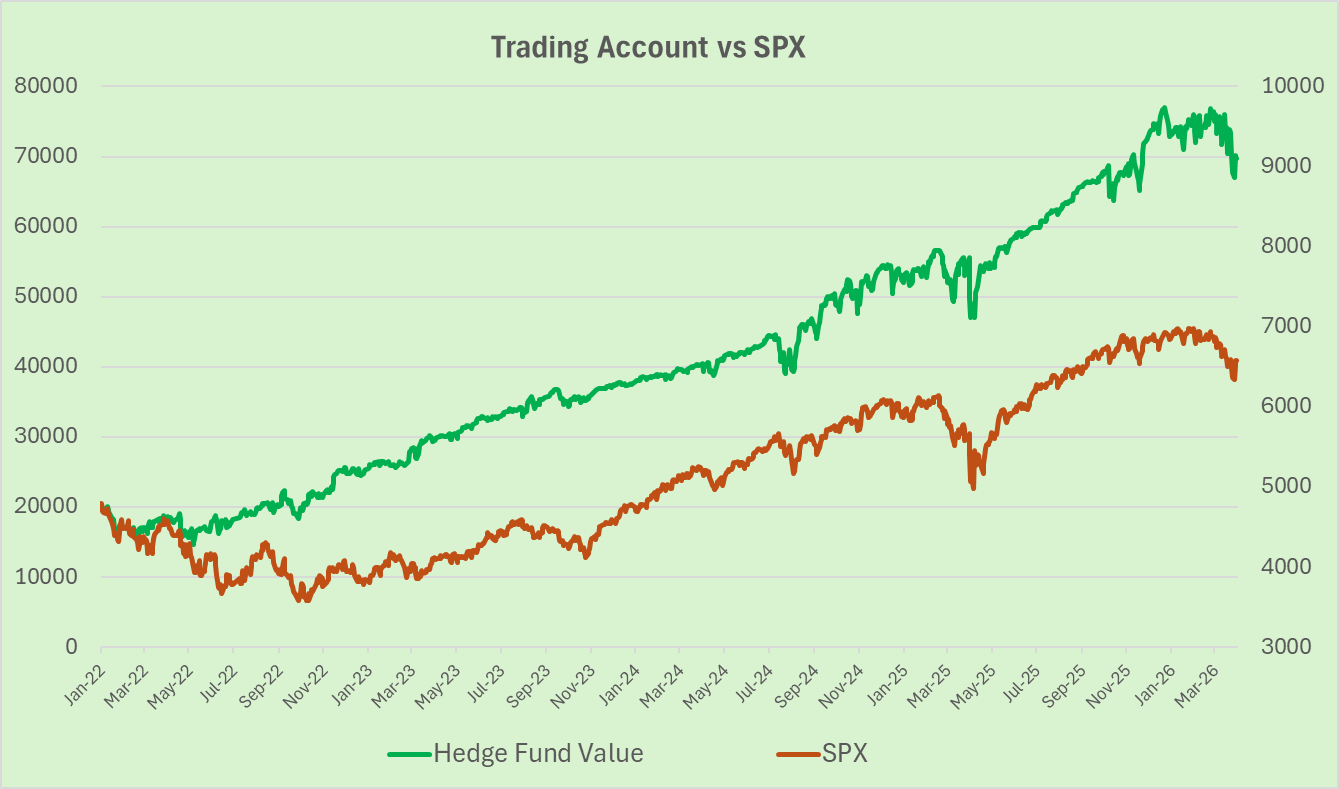Click the "Trading Account vs SPX" chart title
Image resolution: width=1339 pixels, height=789 pixels.
648,48
